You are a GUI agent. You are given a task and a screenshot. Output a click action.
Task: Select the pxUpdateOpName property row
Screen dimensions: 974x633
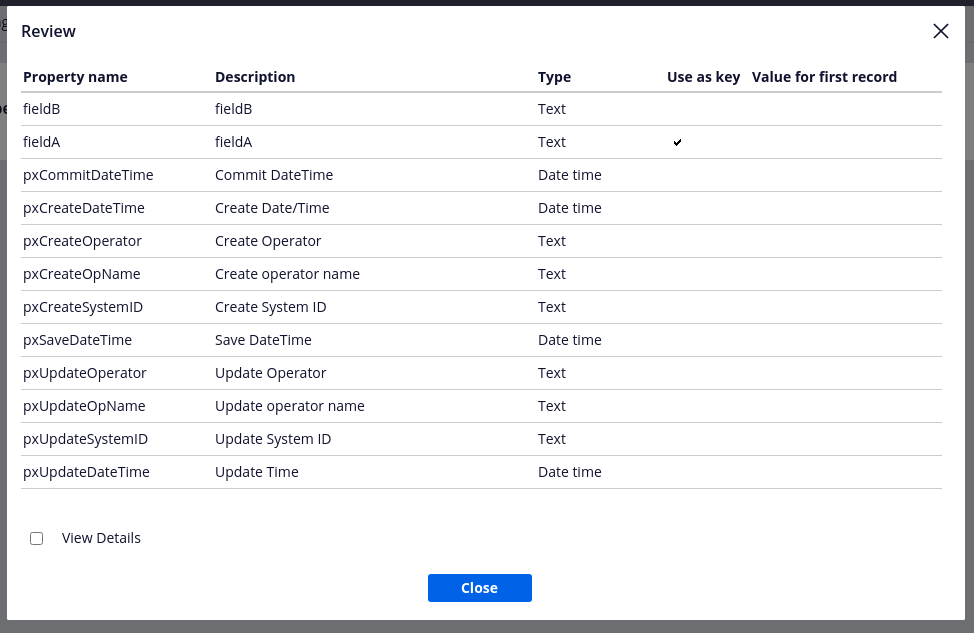pyautogui.click(x=84, y=405)
